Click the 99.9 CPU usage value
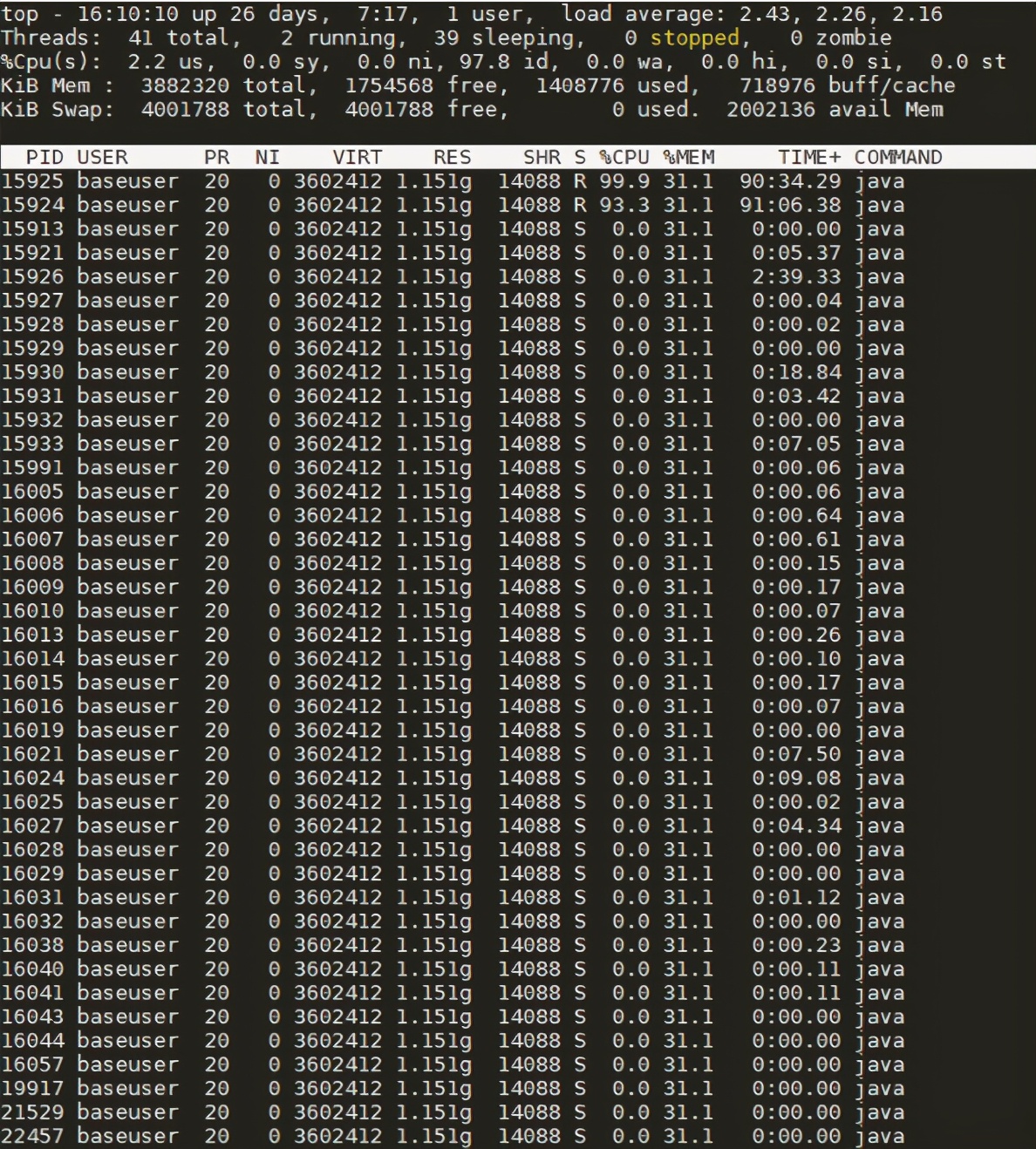 pos(624,181)
